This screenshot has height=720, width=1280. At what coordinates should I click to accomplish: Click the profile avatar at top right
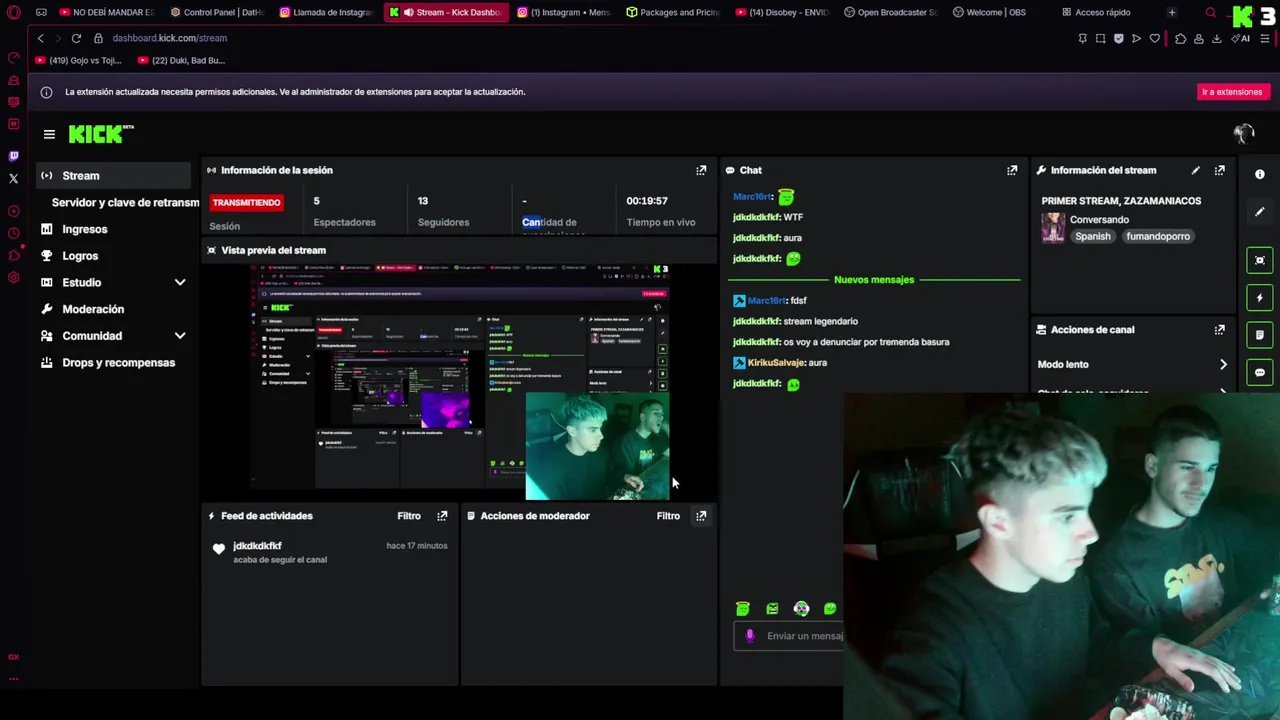pyautogui.click(x=1243, y=133)
